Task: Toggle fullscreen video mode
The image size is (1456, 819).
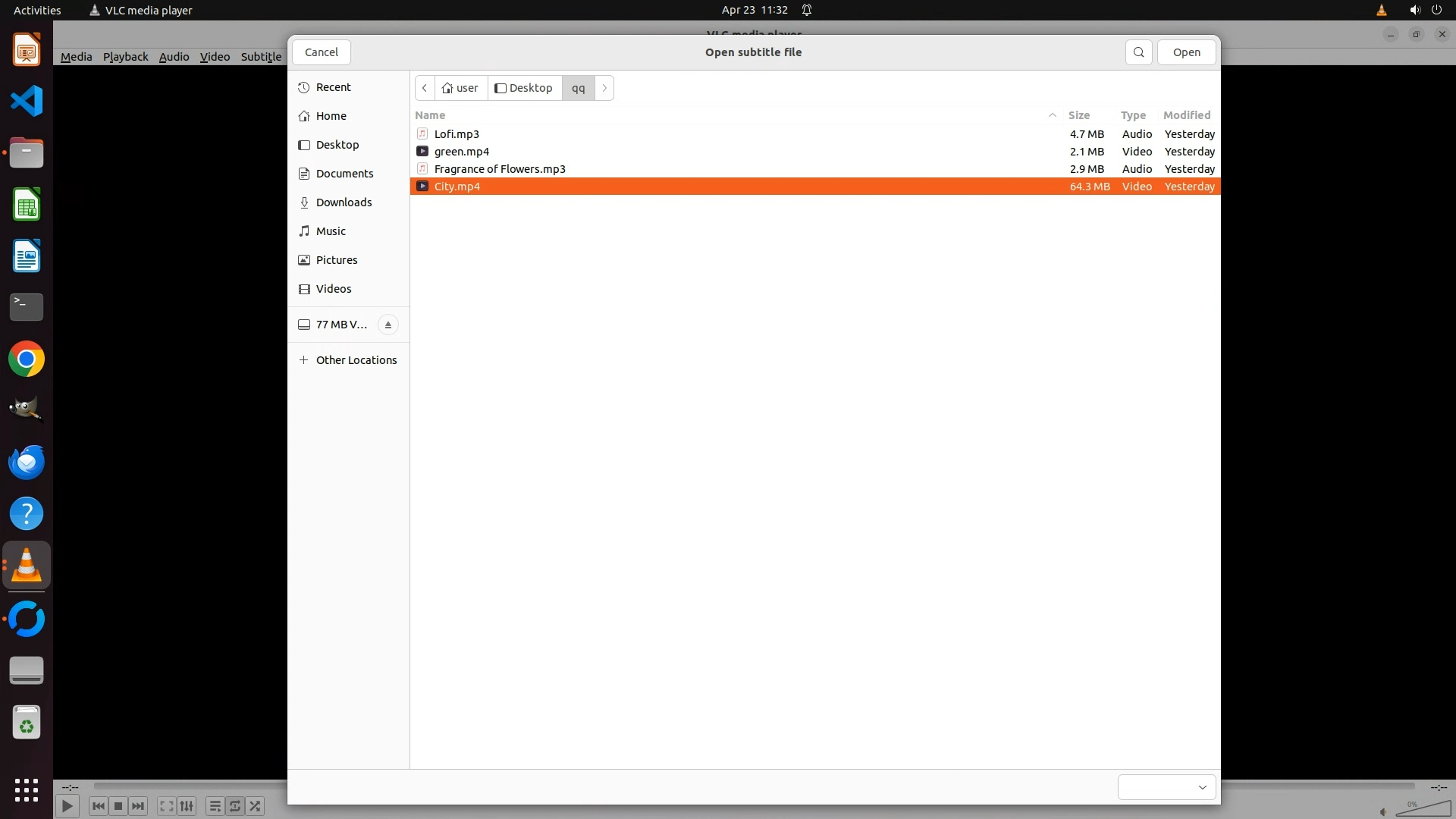Action: (x=167, y=806)
